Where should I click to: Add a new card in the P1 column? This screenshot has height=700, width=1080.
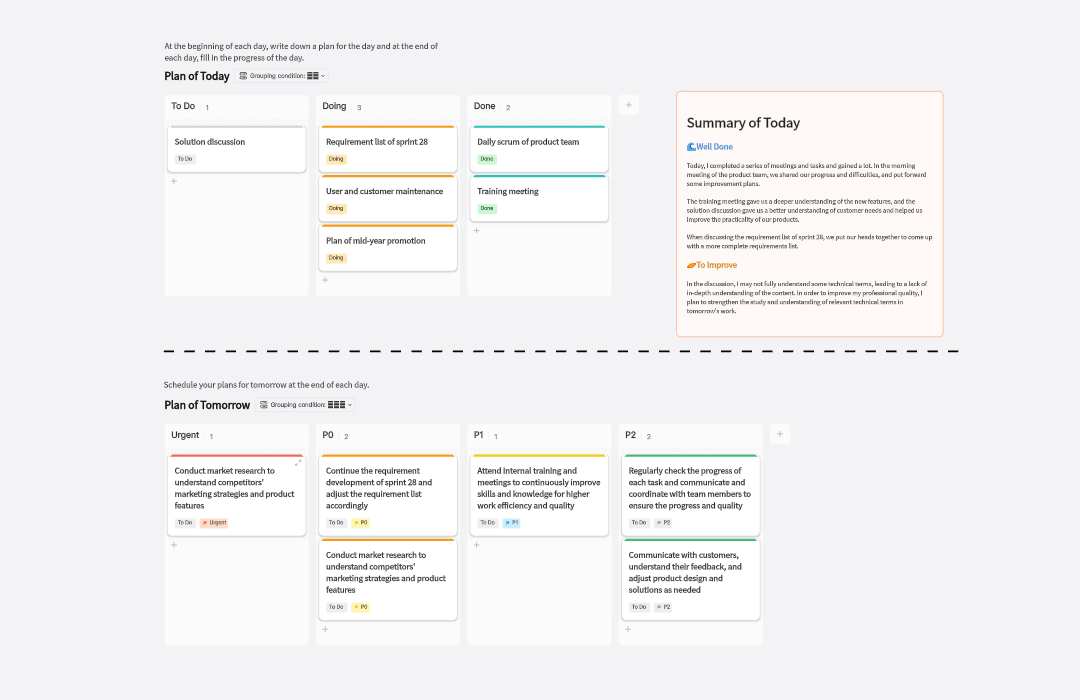476,545
